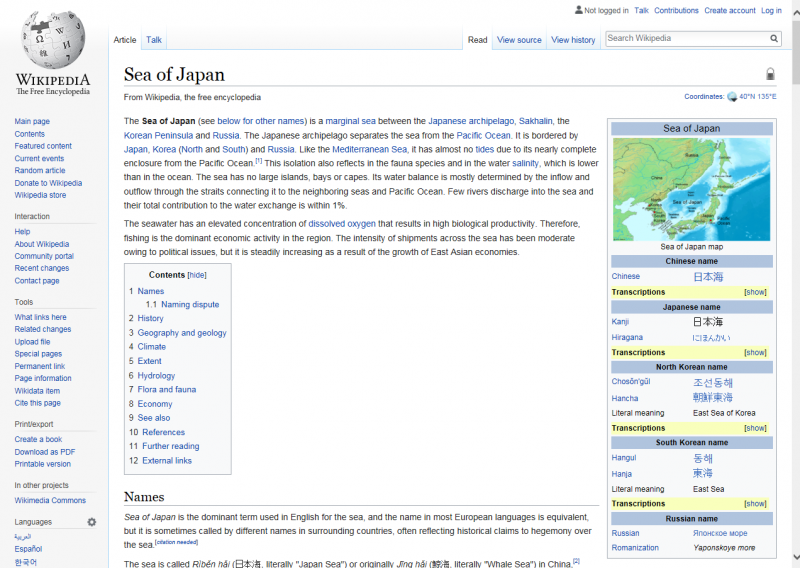Screen dimensions: 800x568
Task: Click Donate to Wikipedia
Action: [48, 183]
